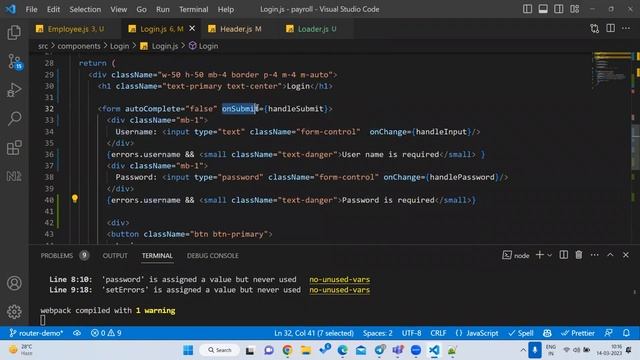Close the Login.js tab
The height and width of the screenshot is (360, 640).
click(x=192, y=29)
